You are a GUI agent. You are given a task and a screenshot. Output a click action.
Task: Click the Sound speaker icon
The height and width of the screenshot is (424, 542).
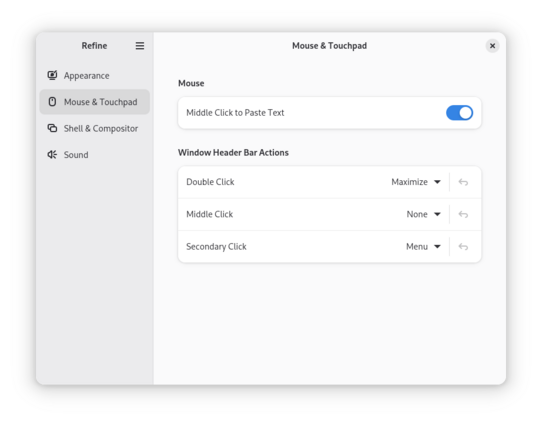(x=52, y=154)
